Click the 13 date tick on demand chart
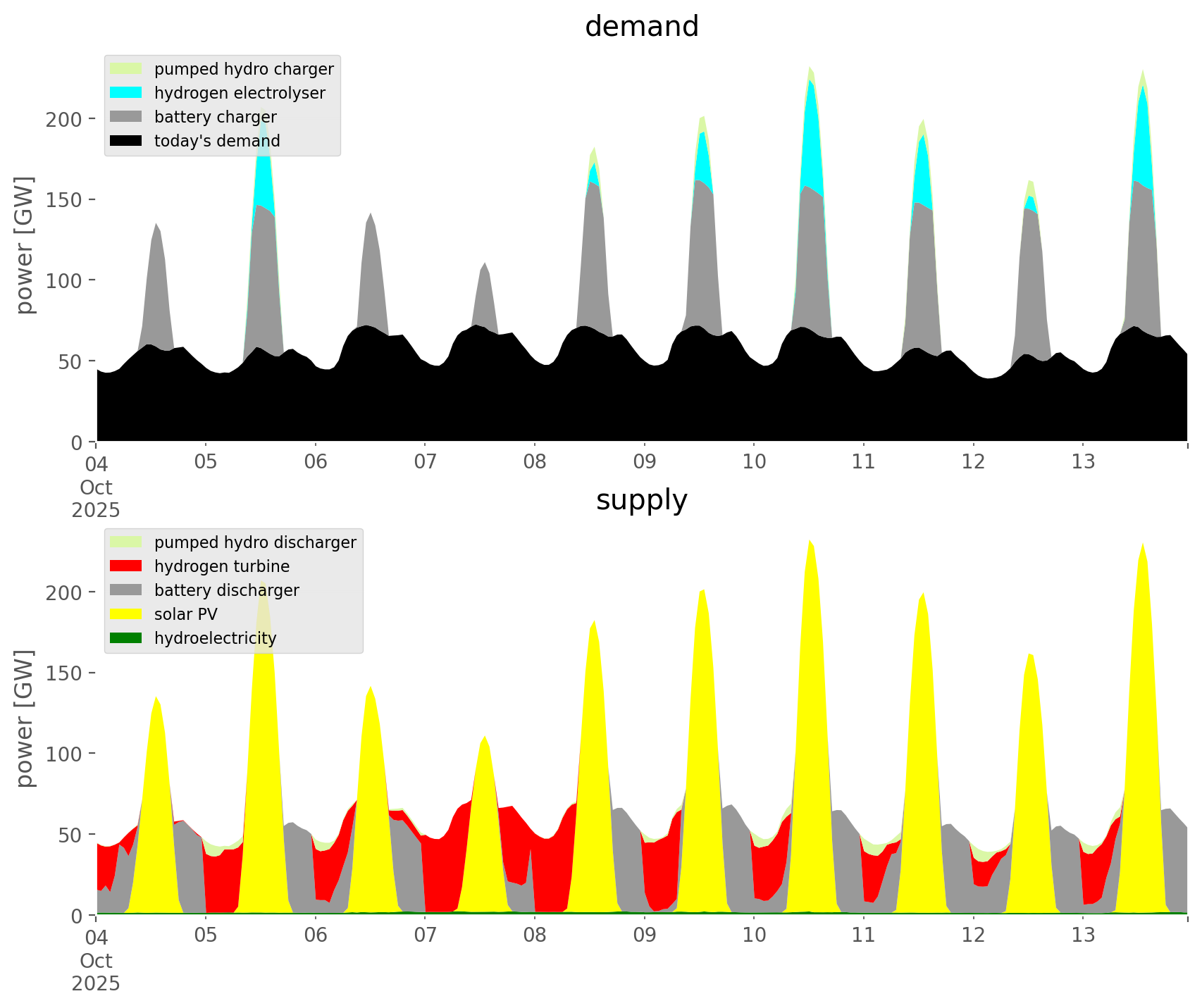The image size is (1202, 1008). coord(1083,462)
